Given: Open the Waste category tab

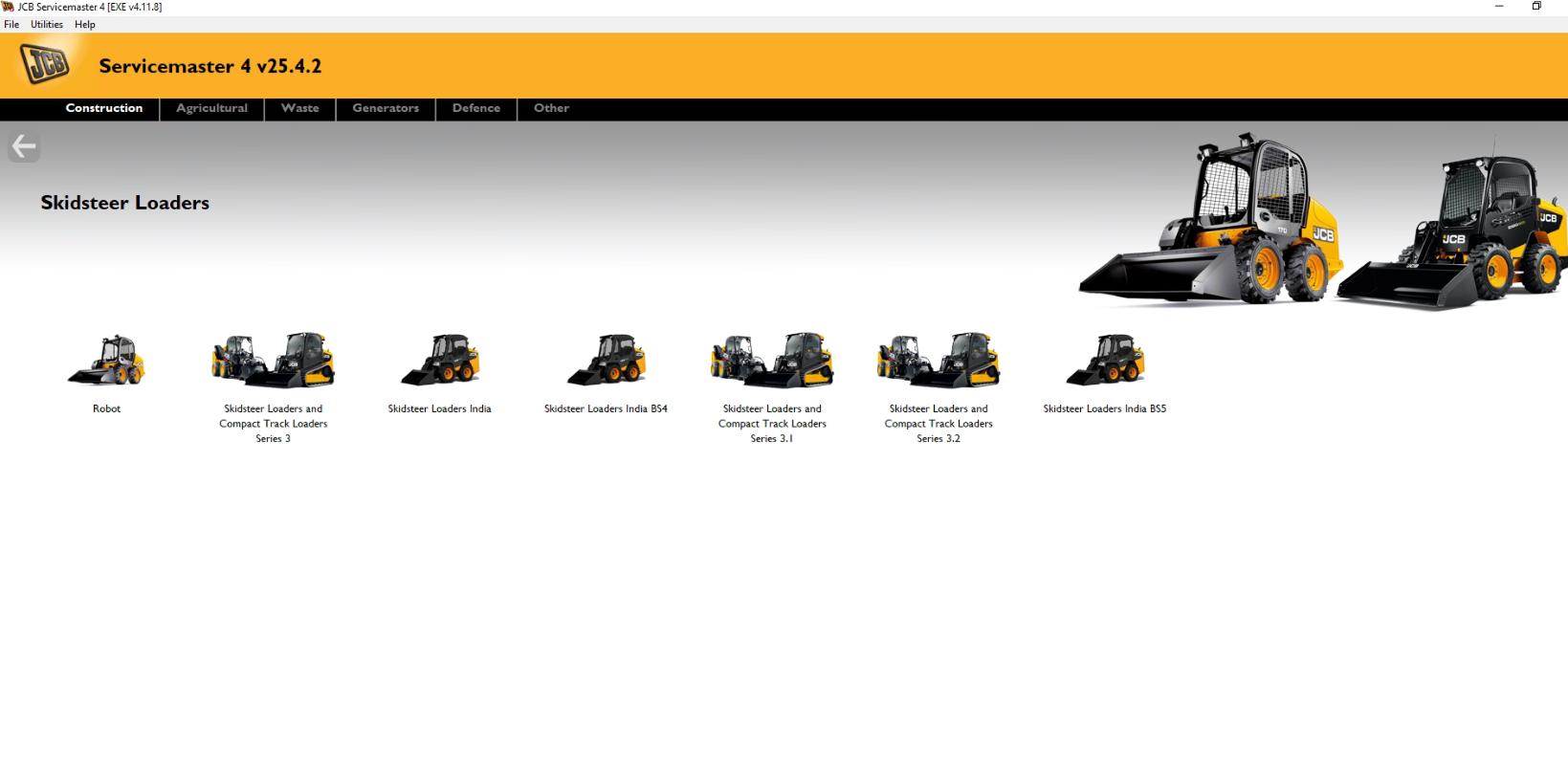Looking at the screenshot, I should 300,108.
